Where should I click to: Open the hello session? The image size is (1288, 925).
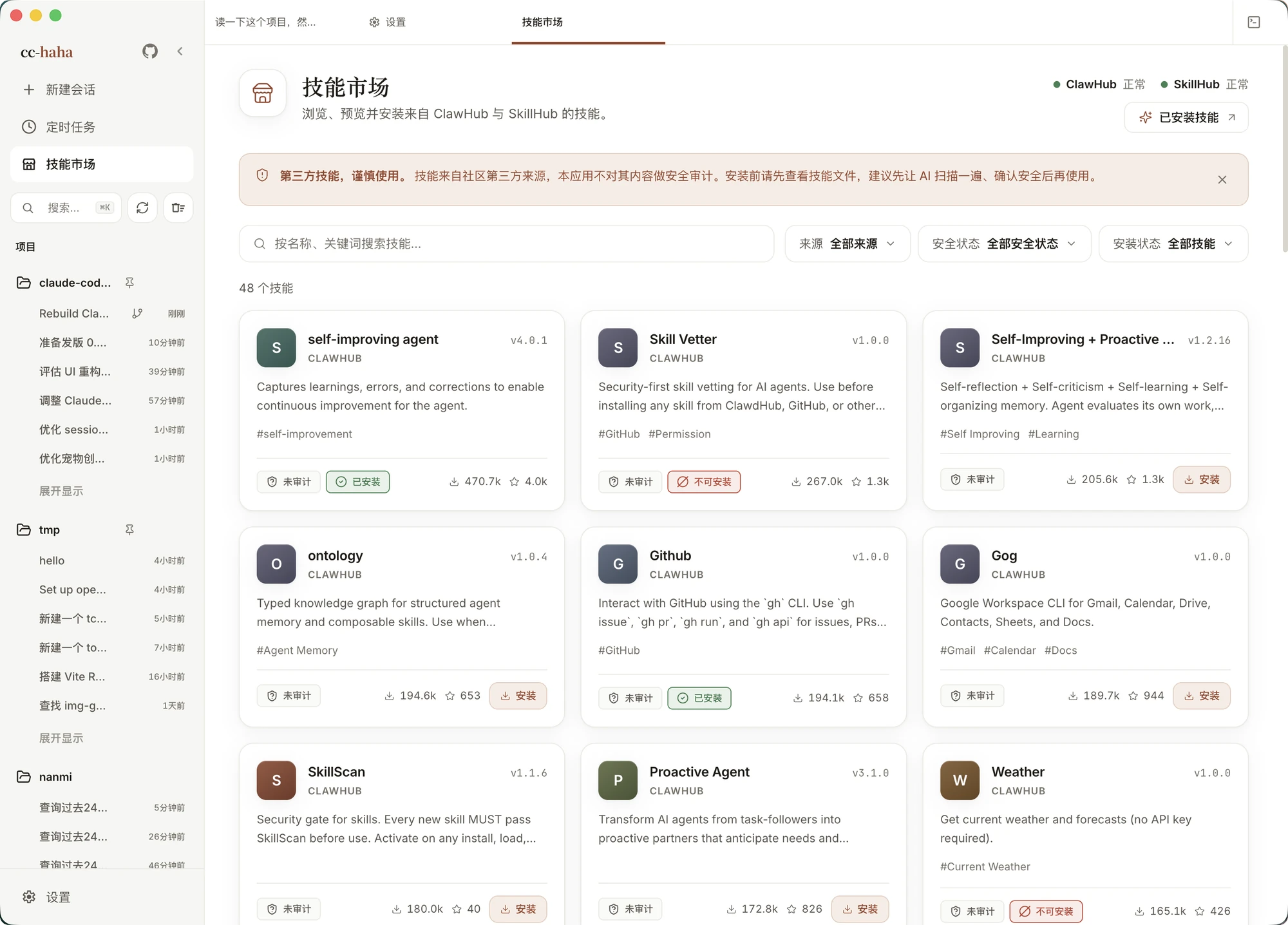click(102, 560)
